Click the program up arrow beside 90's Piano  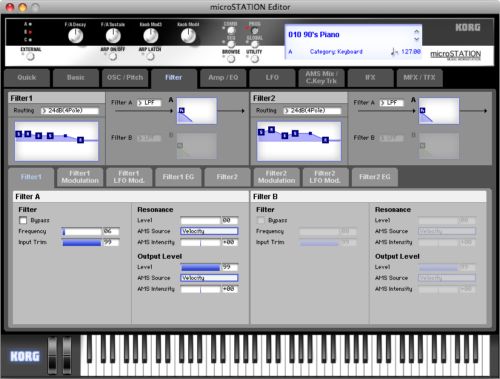click(x=416, y=32)
